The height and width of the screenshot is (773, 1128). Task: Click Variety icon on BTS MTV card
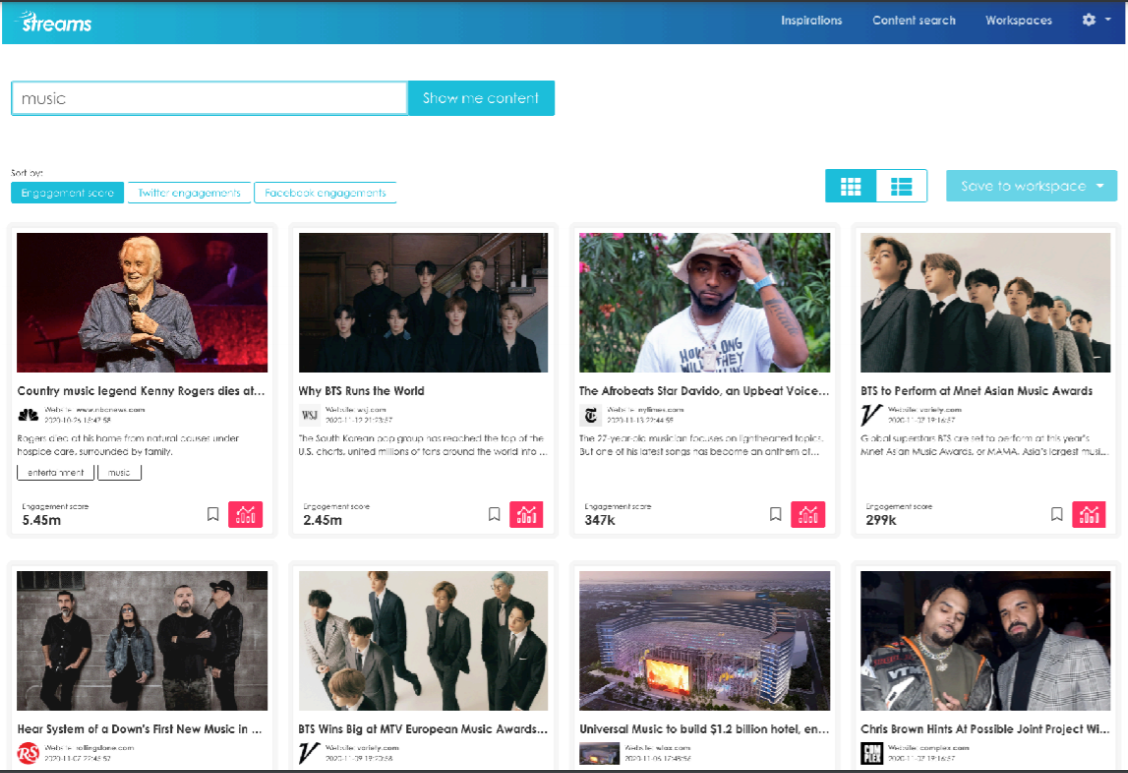click(309, 753)
